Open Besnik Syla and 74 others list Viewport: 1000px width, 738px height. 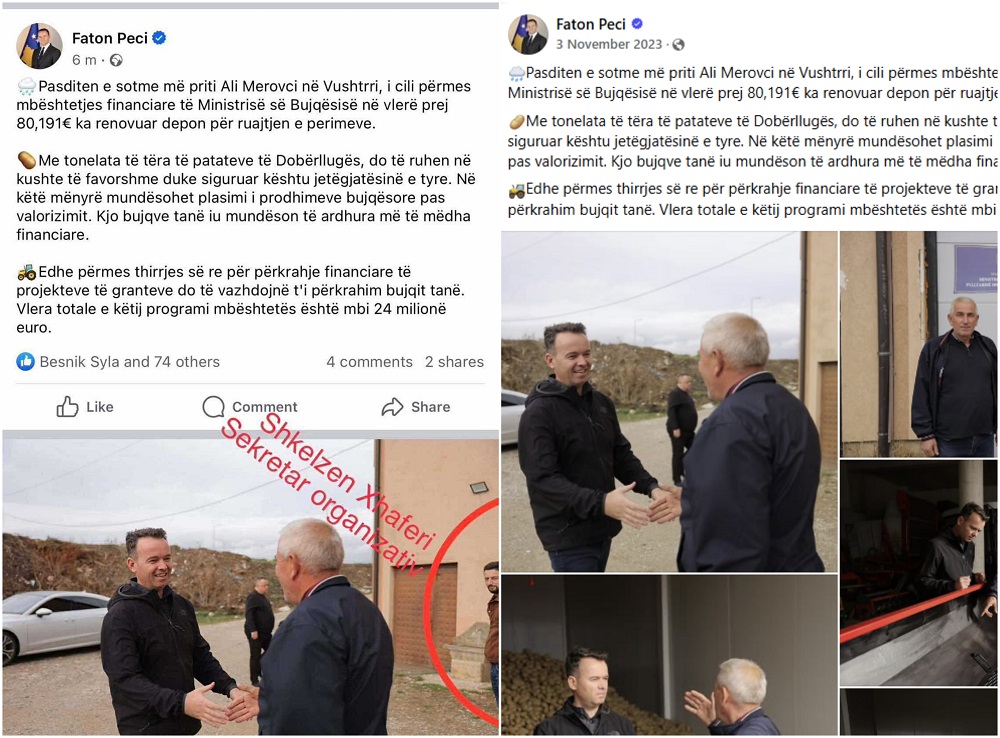click(129, 362)
